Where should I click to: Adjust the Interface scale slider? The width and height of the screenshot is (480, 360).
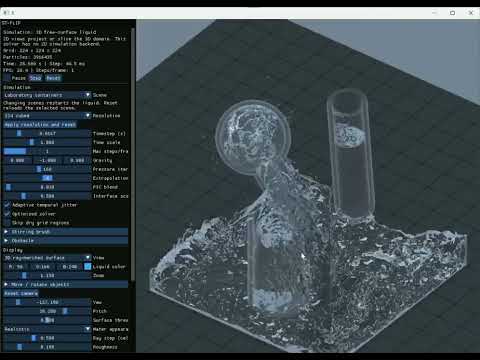point(47,196)
